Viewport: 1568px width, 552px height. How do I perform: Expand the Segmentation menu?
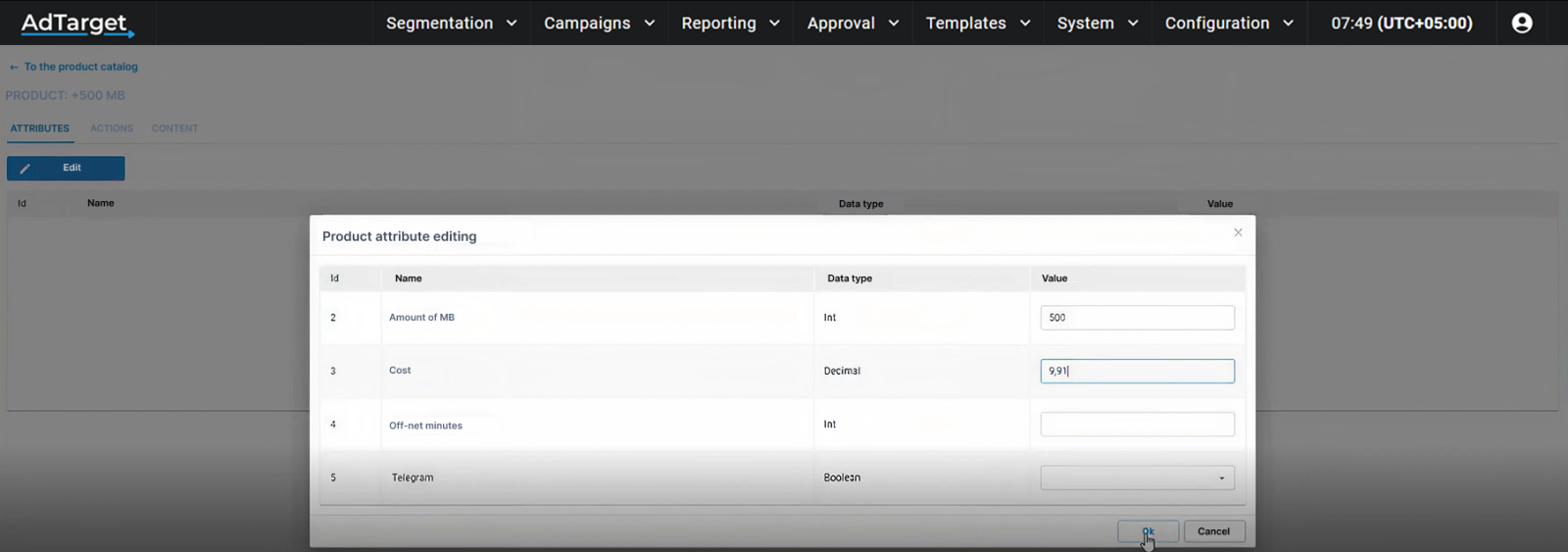point(451,24)
